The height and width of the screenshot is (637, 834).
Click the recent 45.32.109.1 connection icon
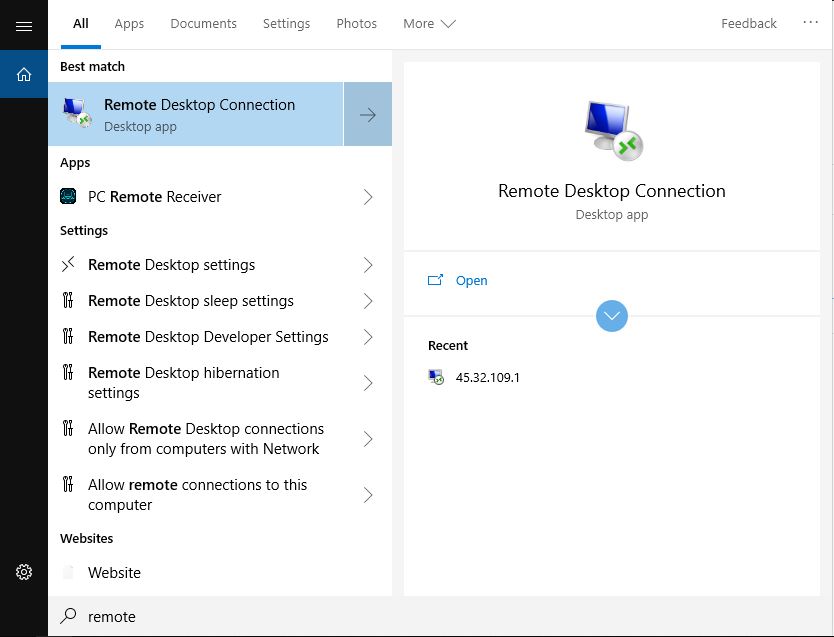(x=436, y=377)
